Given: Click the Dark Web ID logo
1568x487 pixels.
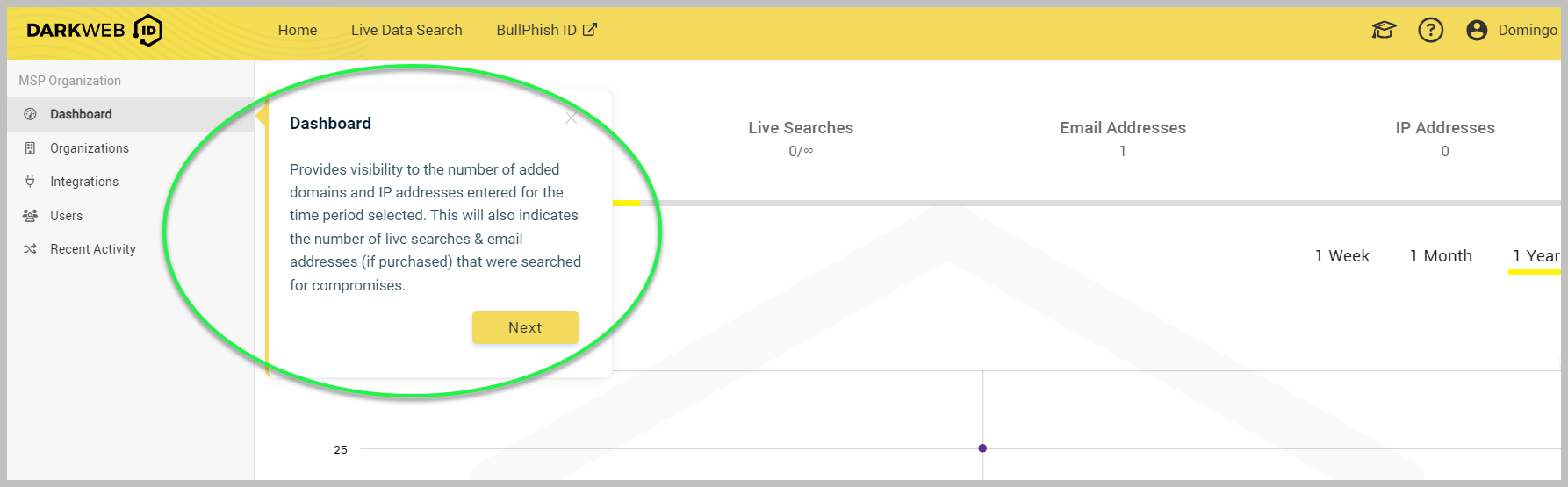Looking at the screenshot, I should tap(94, 31).
